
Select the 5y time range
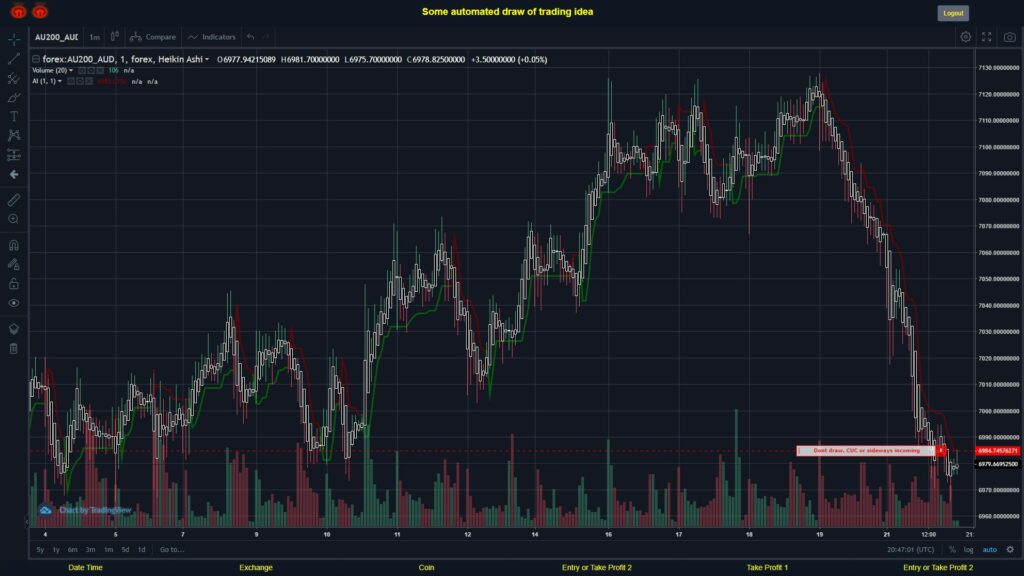click(x=40, y=549)
